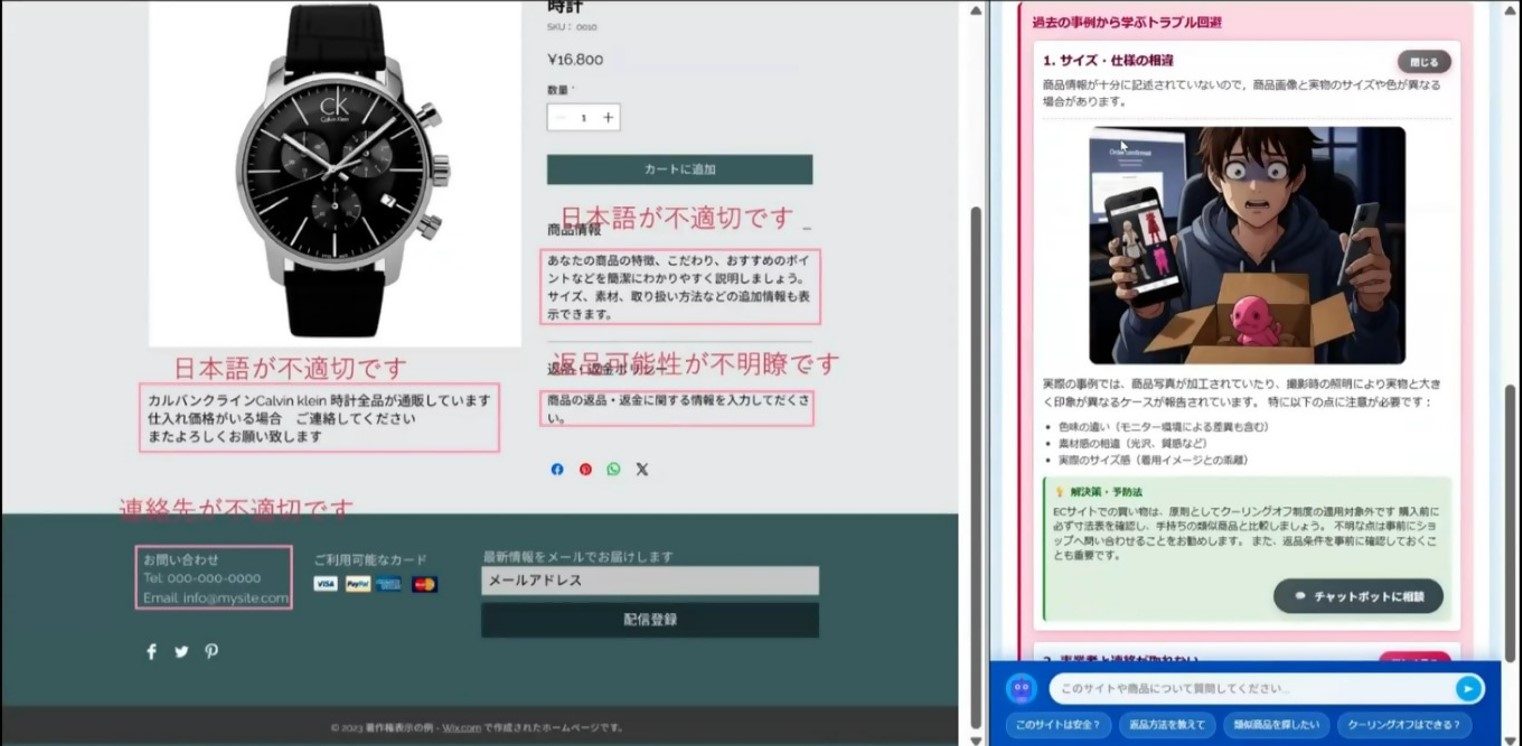Share product on Pinterest (red icon)
Viewport: 1522px width, 746px height.
pos(585,469)
